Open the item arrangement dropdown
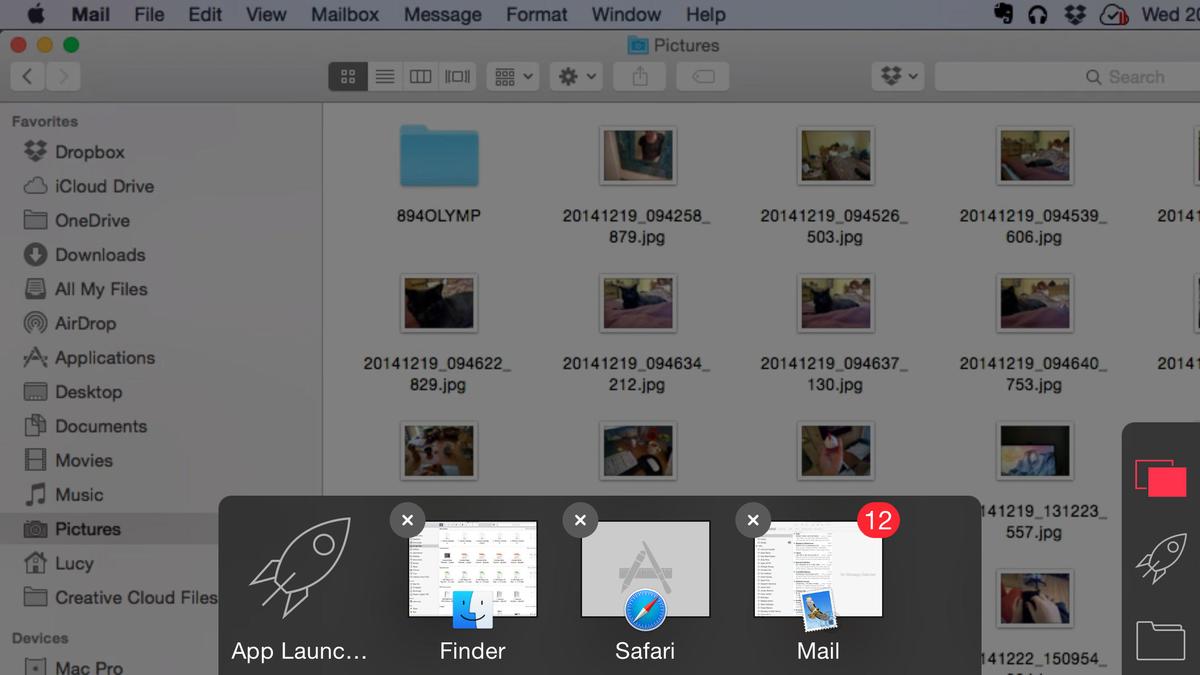This screenshot has width=1200, height=675. tap(513, 76)
